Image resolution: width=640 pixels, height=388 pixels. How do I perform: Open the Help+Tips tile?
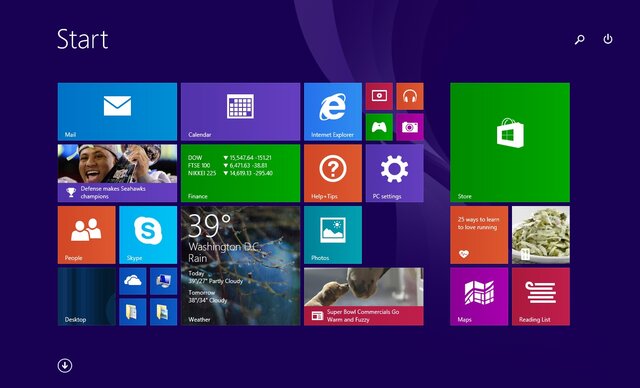click(333, 173)
